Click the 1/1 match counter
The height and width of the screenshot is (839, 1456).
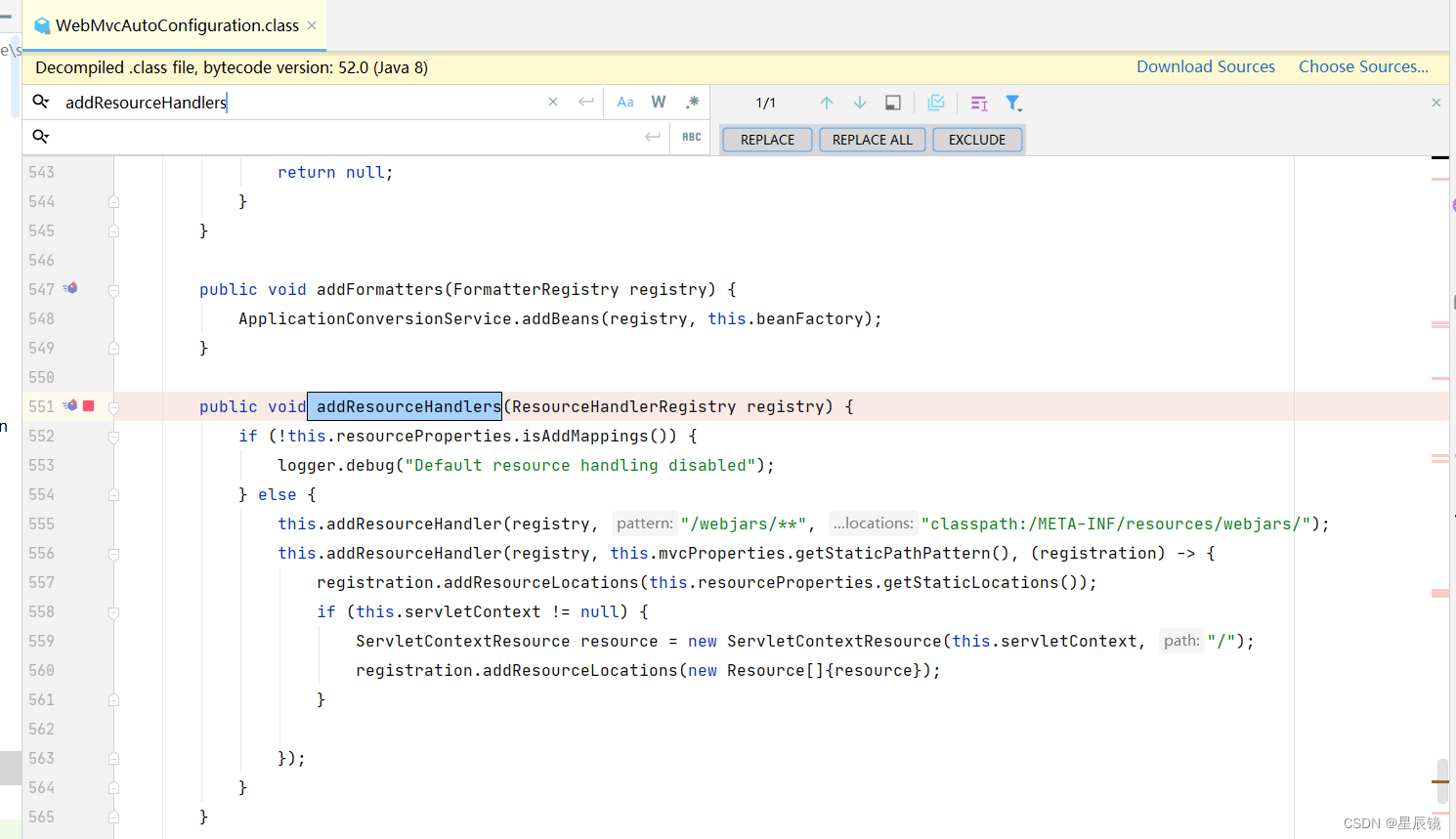tap(765, 103)
